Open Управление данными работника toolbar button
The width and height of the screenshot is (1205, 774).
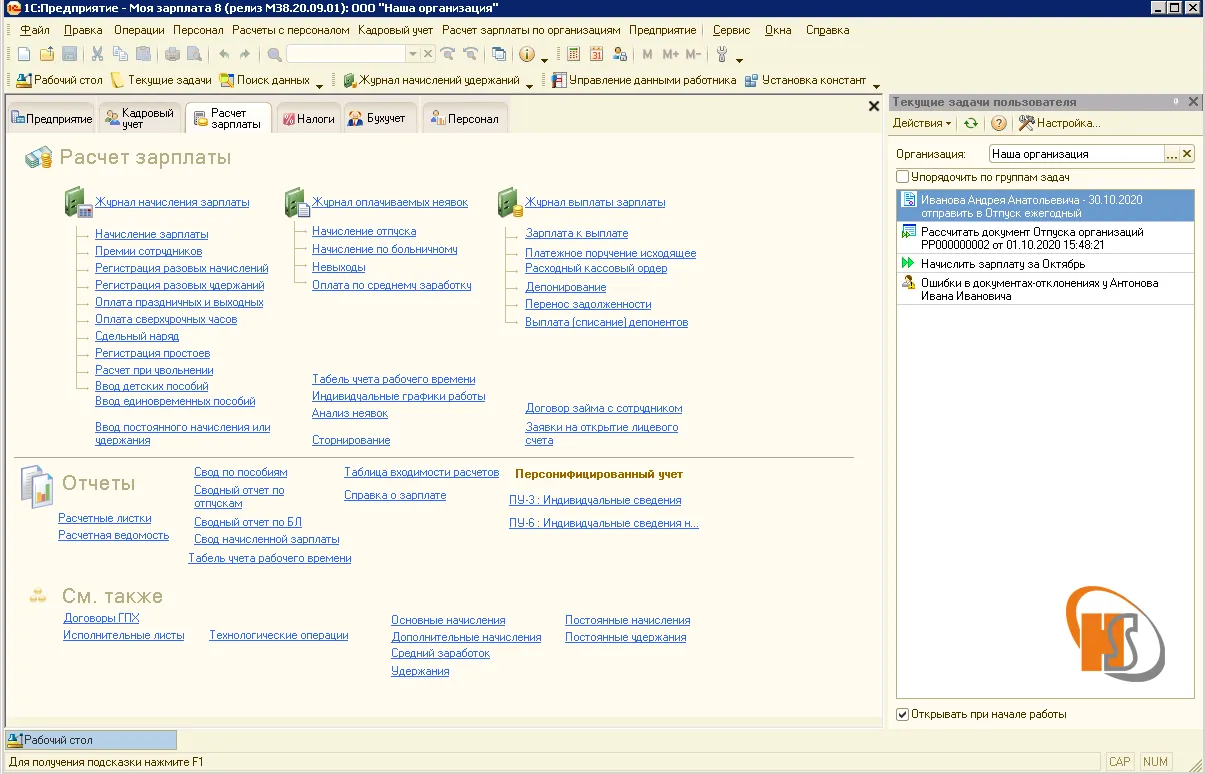coord(644,80)
